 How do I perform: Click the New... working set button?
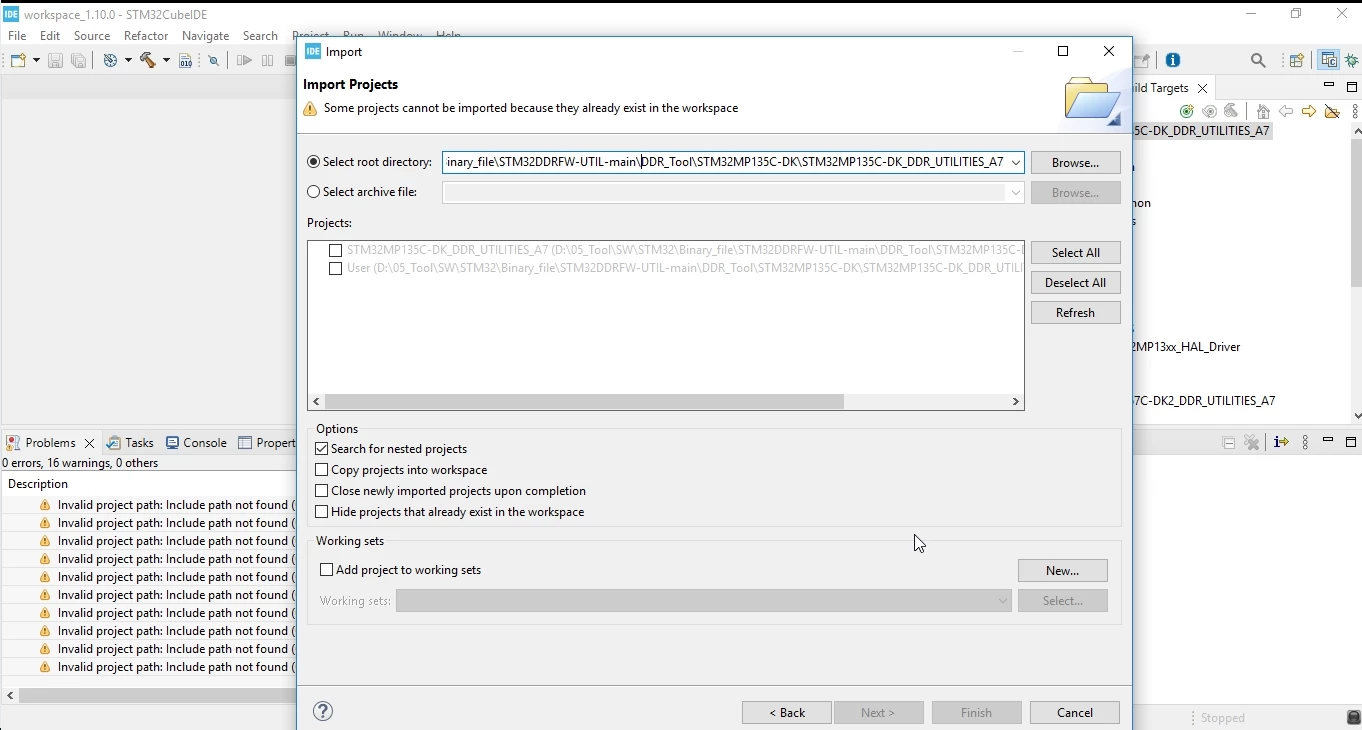coord(1063,571)
